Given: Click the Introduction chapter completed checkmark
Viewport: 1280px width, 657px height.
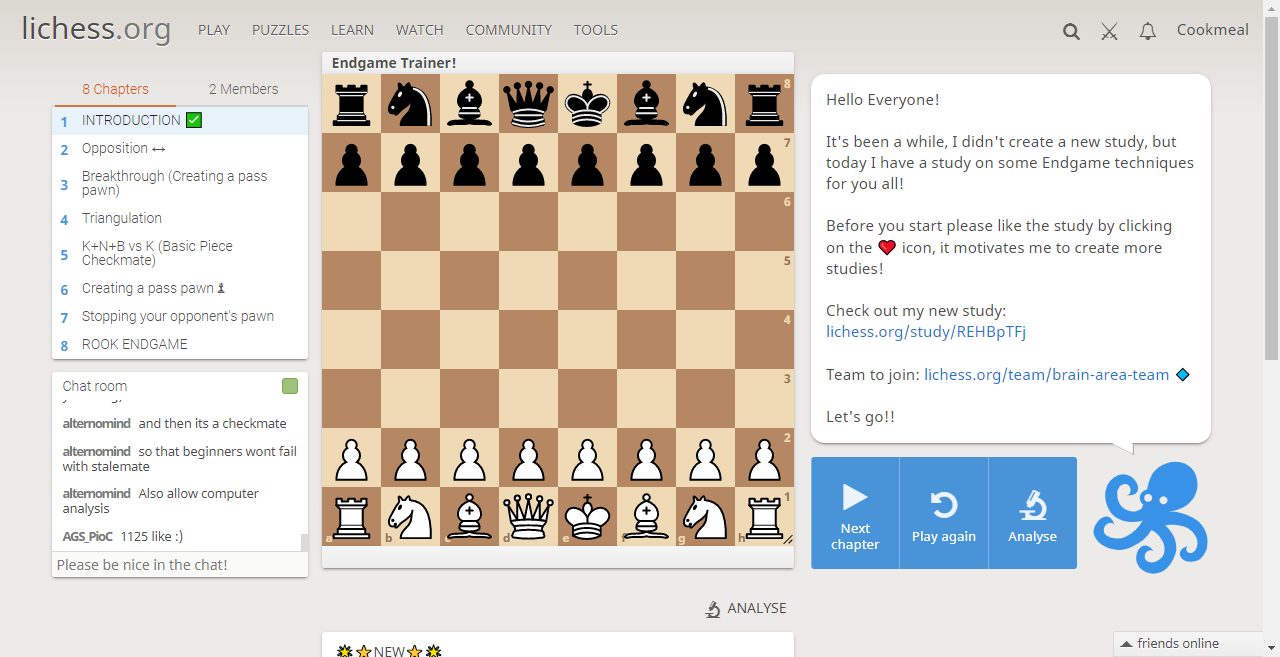Looking at the screenshot, I should tap(194, 120).
